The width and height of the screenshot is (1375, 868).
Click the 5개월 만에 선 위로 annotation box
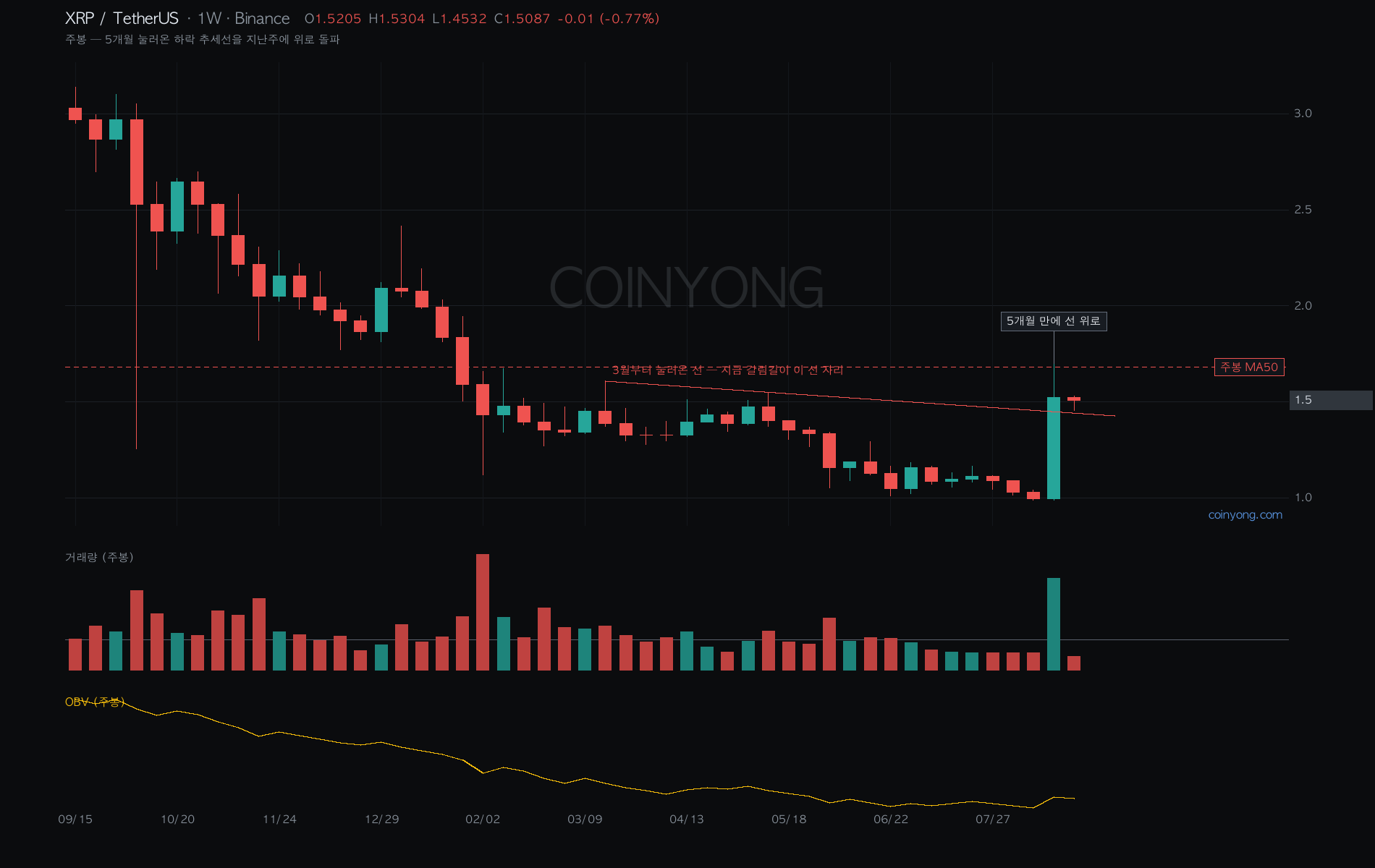click(1054, 321)
